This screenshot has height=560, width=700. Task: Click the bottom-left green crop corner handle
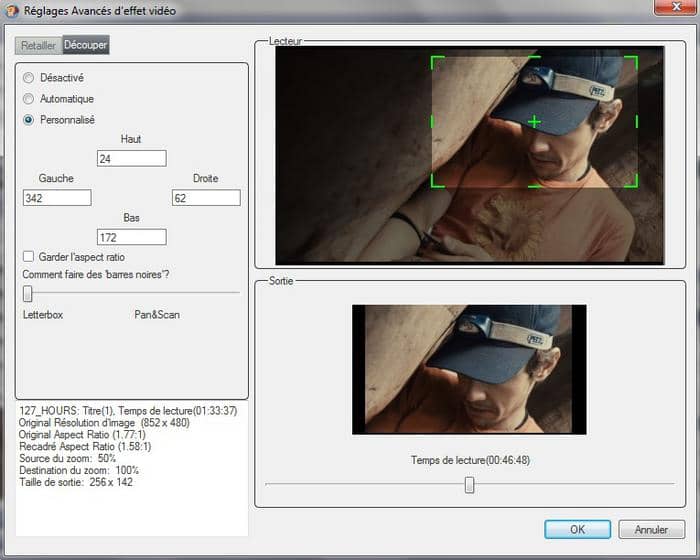437,181
